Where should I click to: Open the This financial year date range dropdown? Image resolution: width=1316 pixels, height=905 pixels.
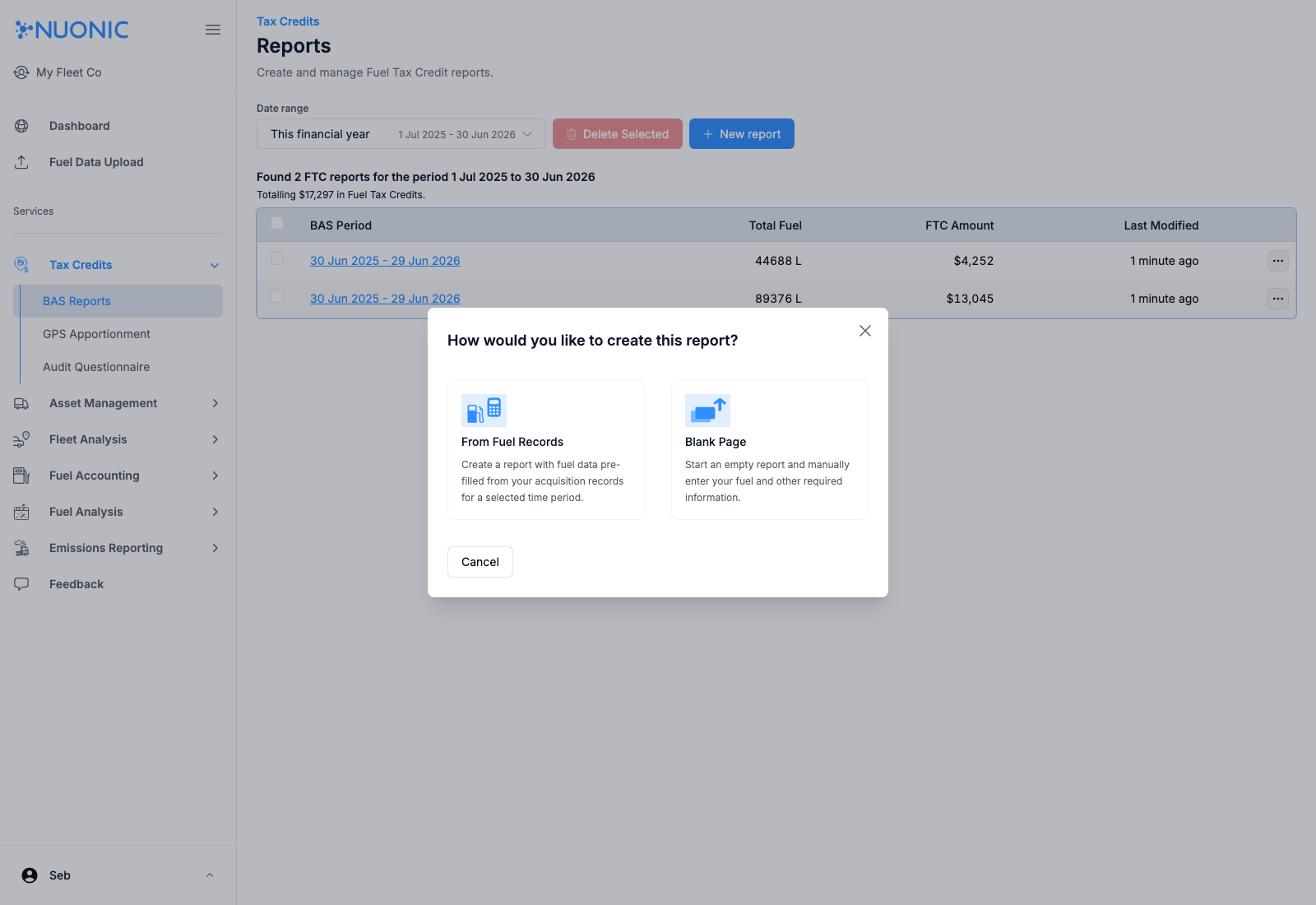(x=401, y=133)
